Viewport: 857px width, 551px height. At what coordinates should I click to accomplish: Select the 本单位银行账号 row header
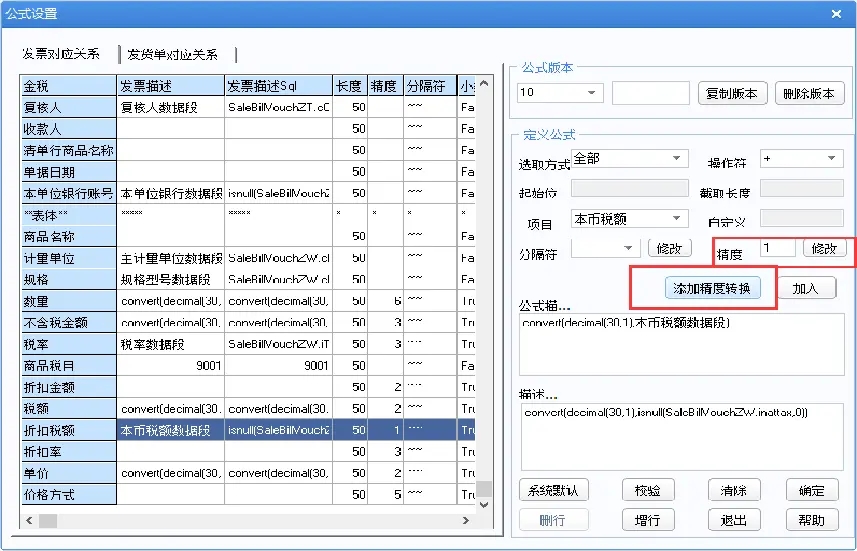[68, 193]
